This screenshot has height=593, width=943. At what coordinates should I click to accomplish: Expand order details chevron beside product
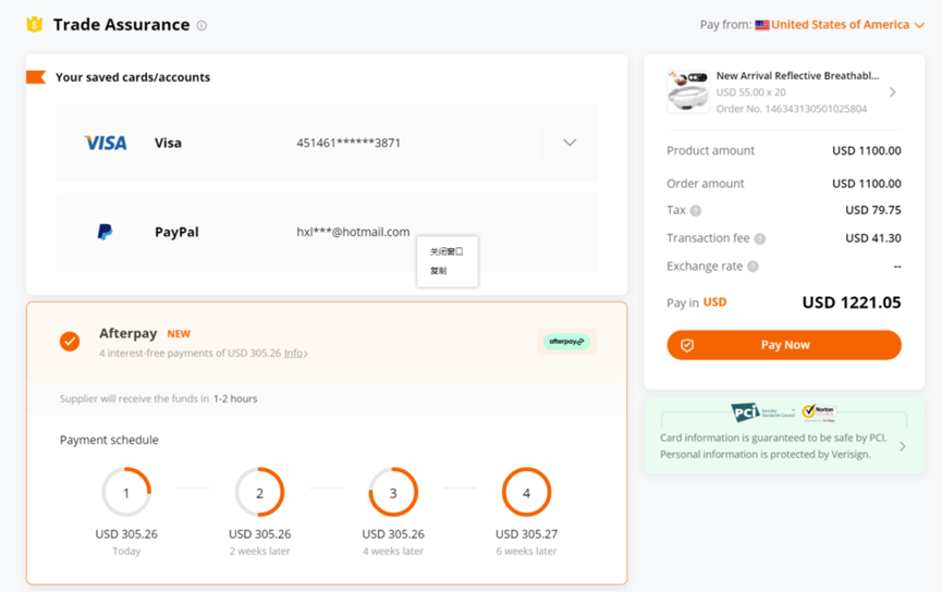892,92
